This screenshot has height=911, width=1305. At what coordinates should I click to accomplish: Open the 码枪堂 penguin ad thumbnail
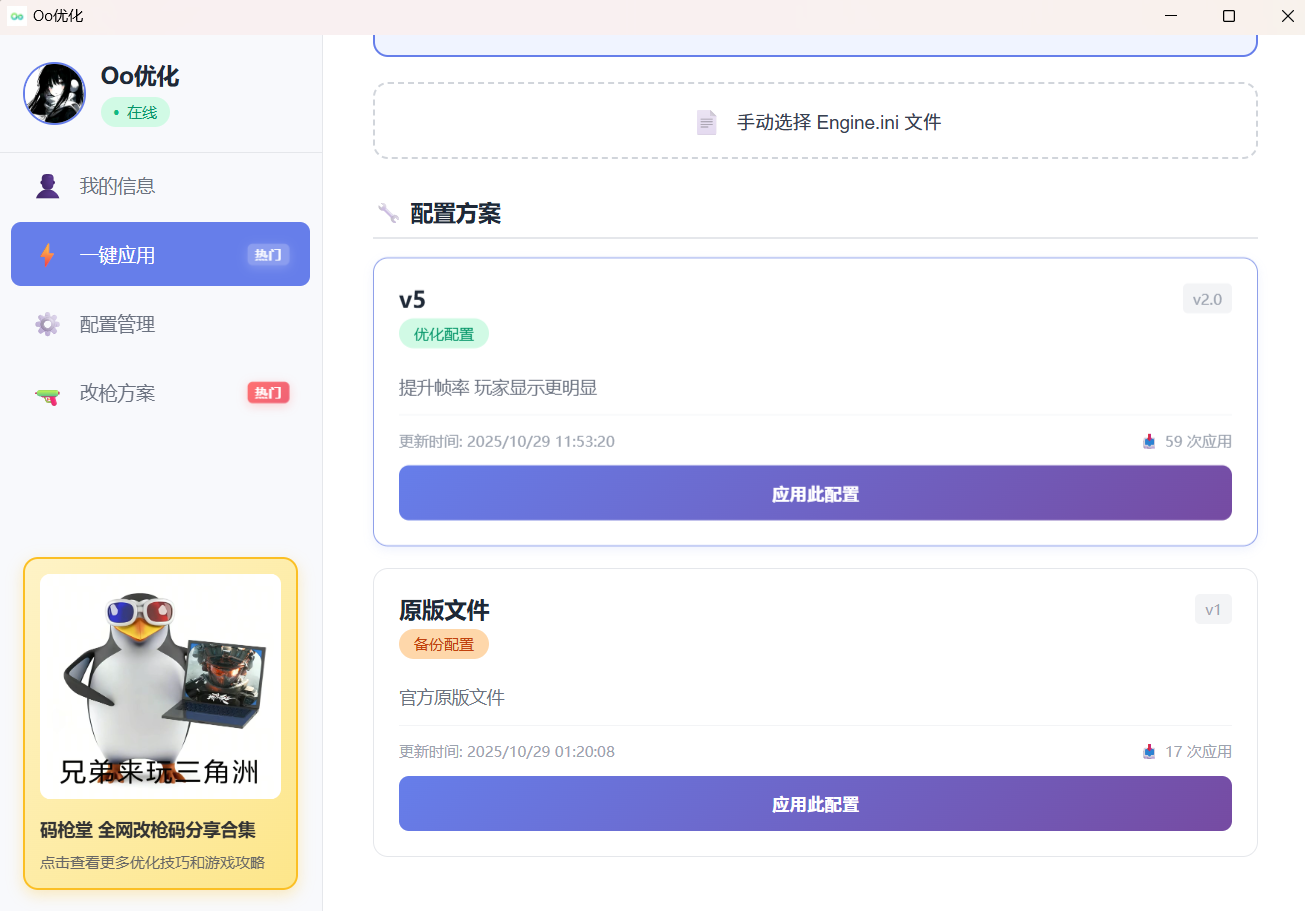pyautogui.click(x=159, y=685)
